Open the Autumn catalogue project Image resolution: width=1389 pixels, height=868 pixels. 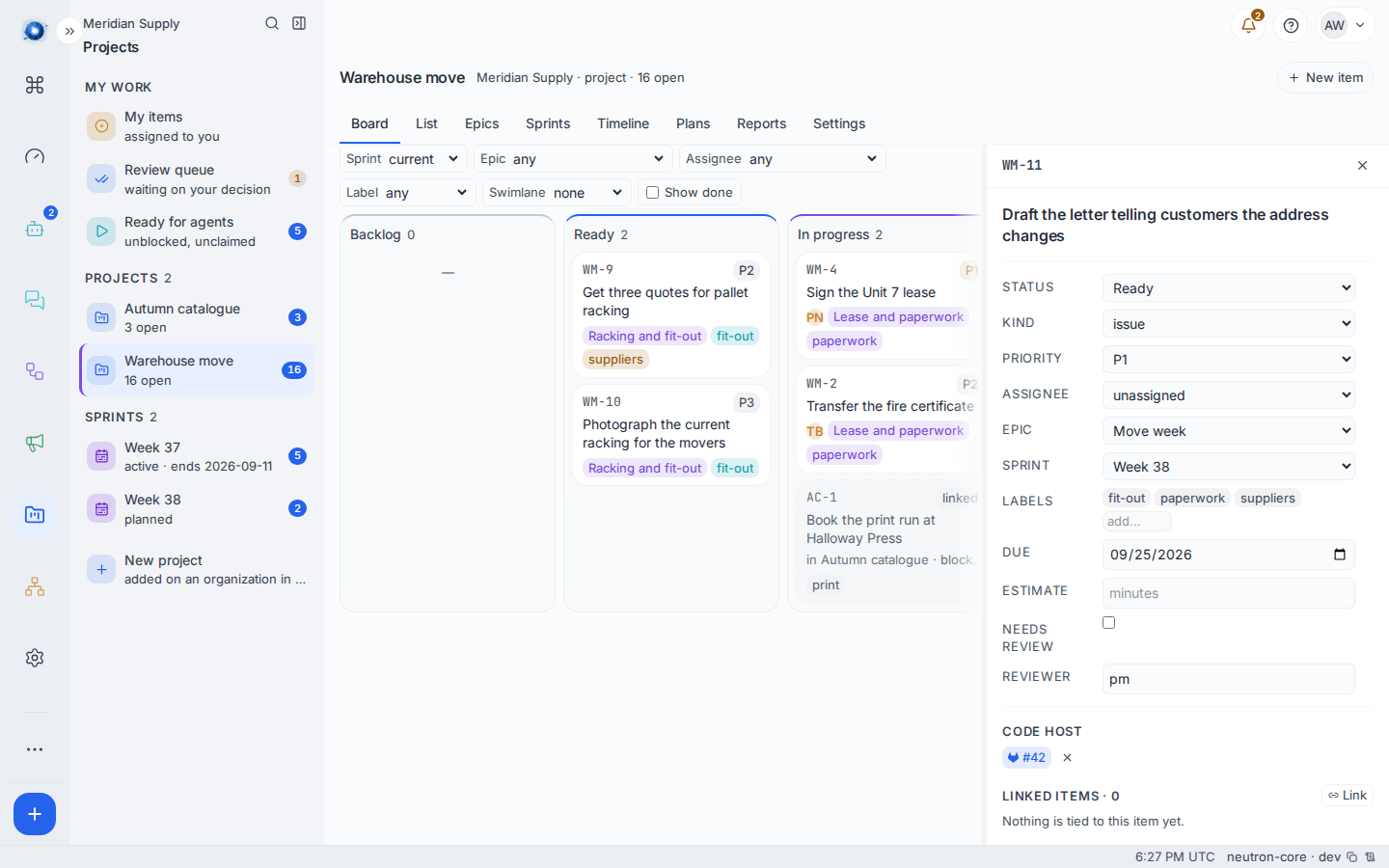[x=197, y=318]
